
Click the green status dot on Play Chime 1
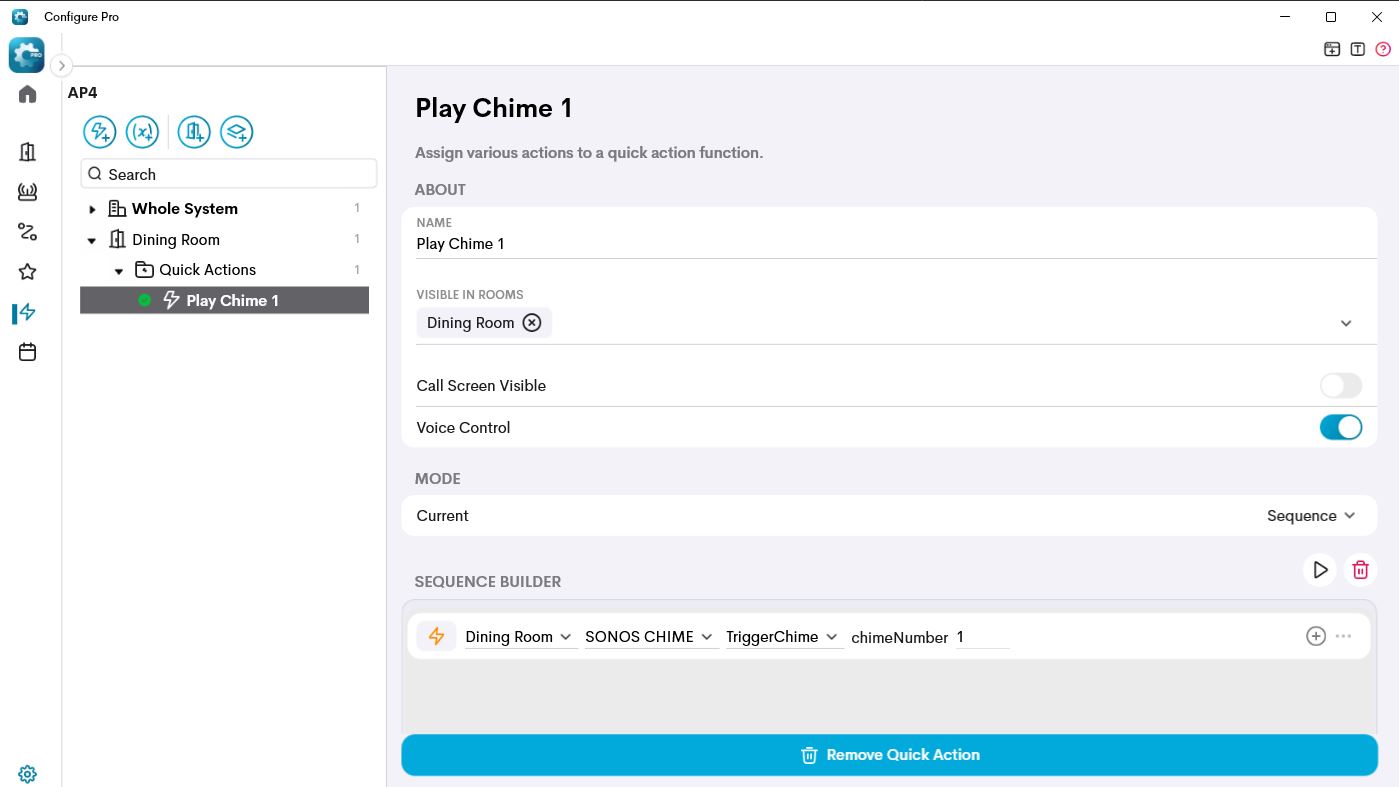click(144, 300)
